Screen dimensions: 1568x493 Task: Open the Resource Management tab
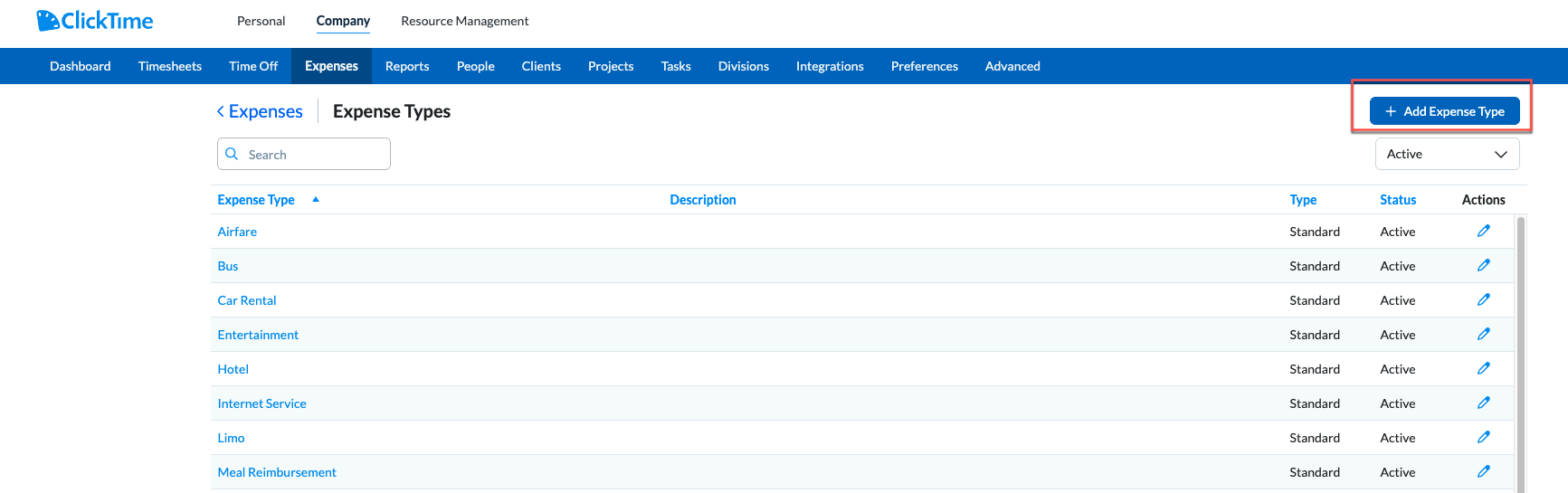coord(465,21)
